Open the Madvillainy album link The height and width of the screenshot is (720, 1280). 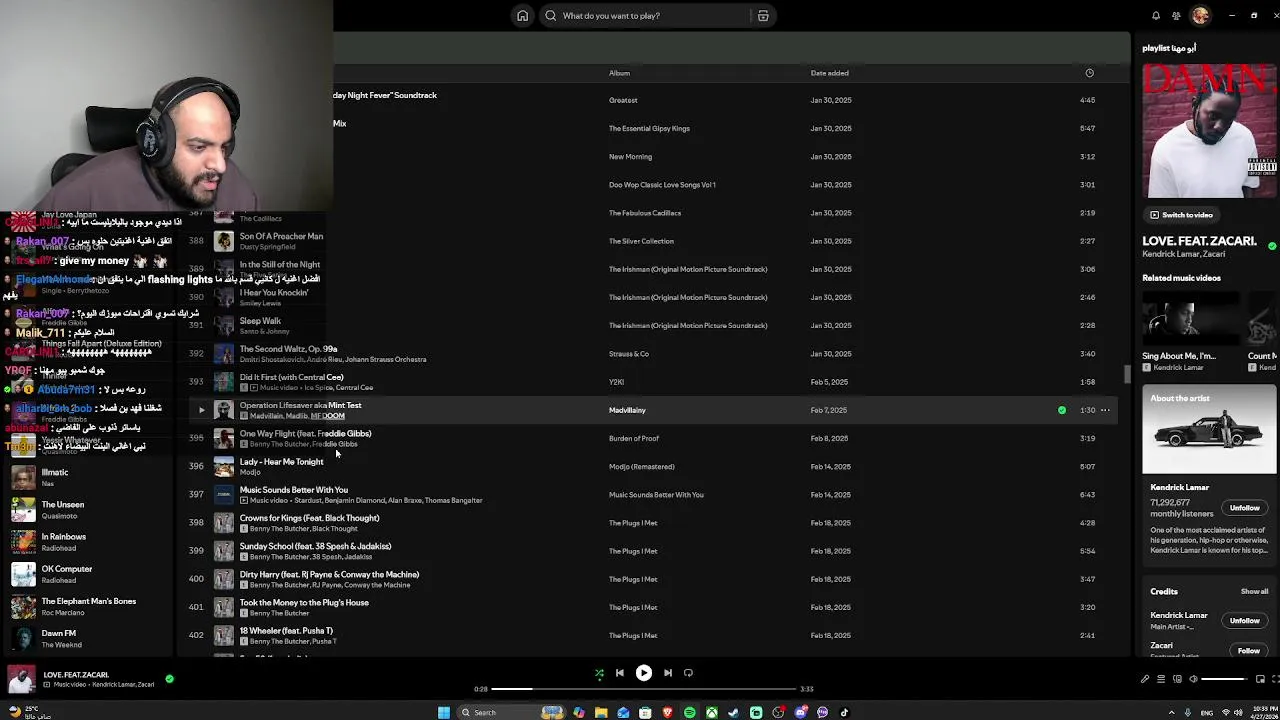coord(627,410)
